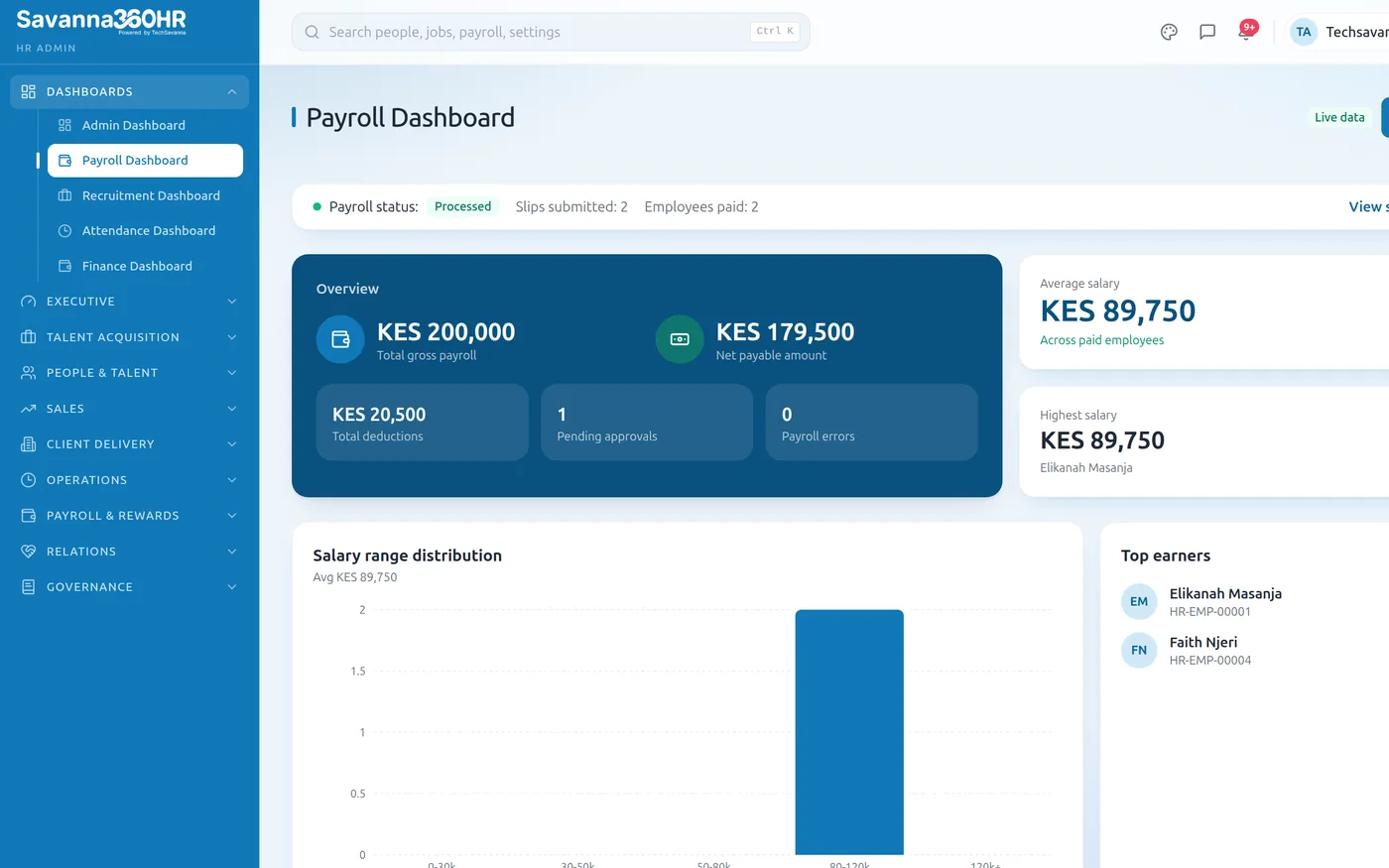Viewport: 1389px width, 868px height.
Task: Click the FN avatar for Faith Njeri
Action: pyautogui.click(x=1139, y=650)
